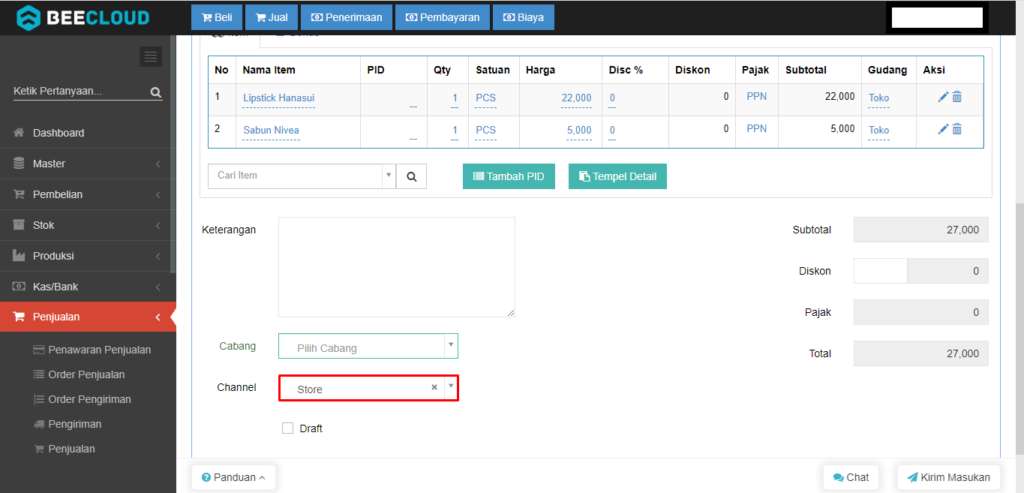Click the Biaya top bar button
Screen dimensions: 1024x493
[x=523, y=18]
